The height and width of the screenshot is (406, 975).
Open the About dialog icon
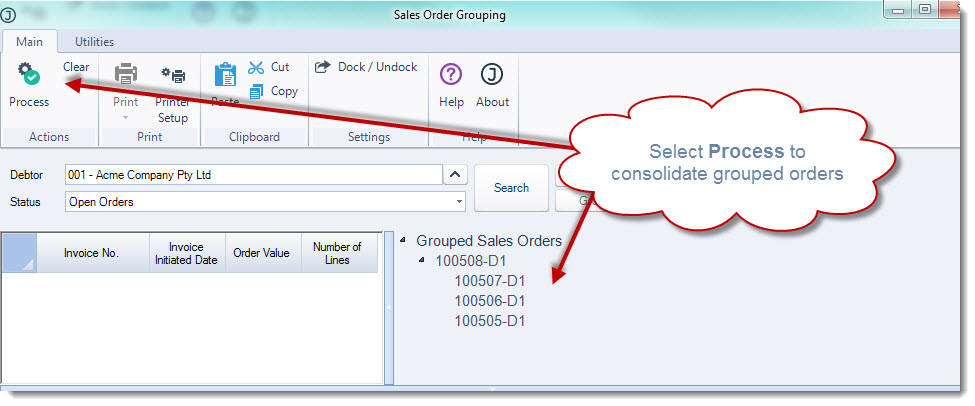pos(492,75)
